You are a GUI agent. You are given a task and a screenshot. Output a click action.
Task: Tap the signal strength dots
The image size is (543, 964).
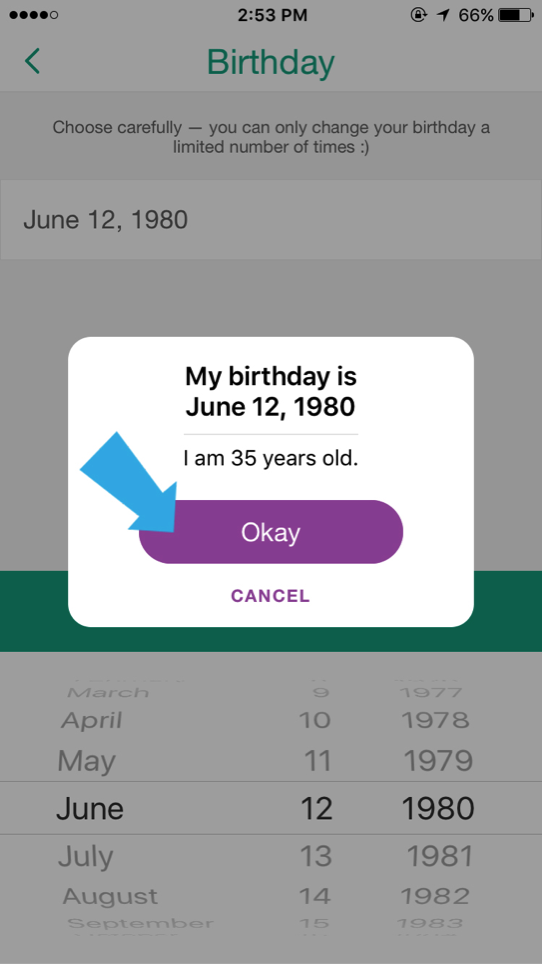pos(34,15)
